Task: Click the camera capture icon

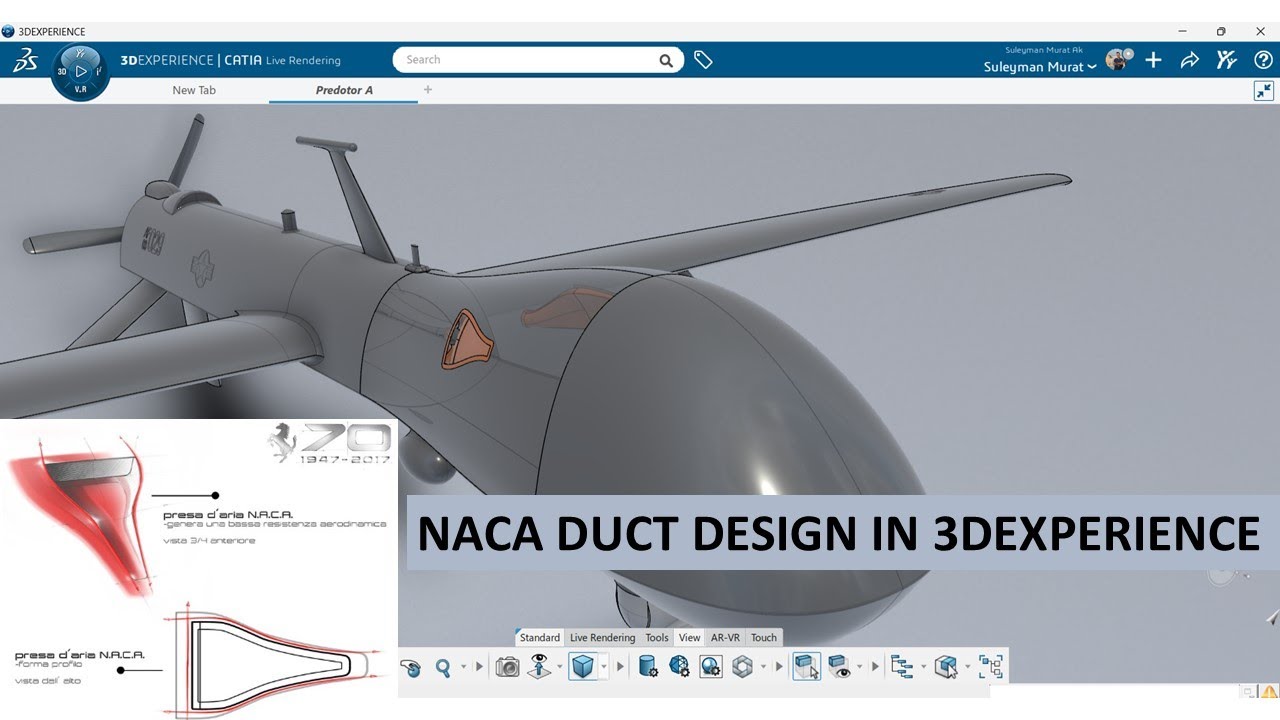Action: tap(508, 667)
